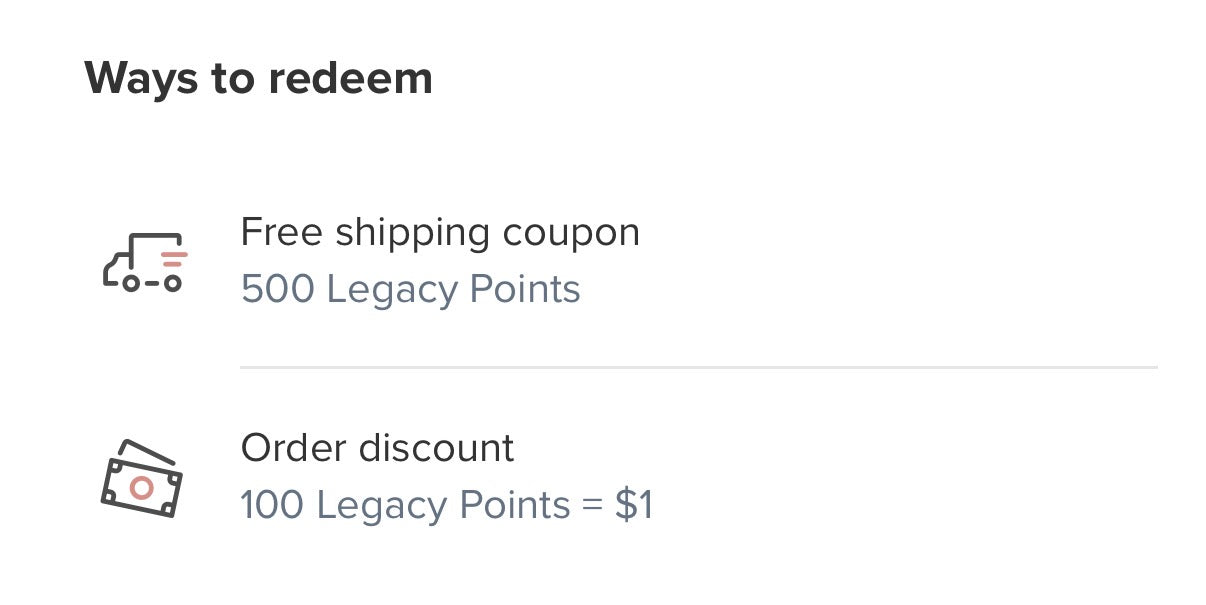This screenshot has width=1206, height=605.
Task: Click the delivery truck icon
Action: click(145, 262)
